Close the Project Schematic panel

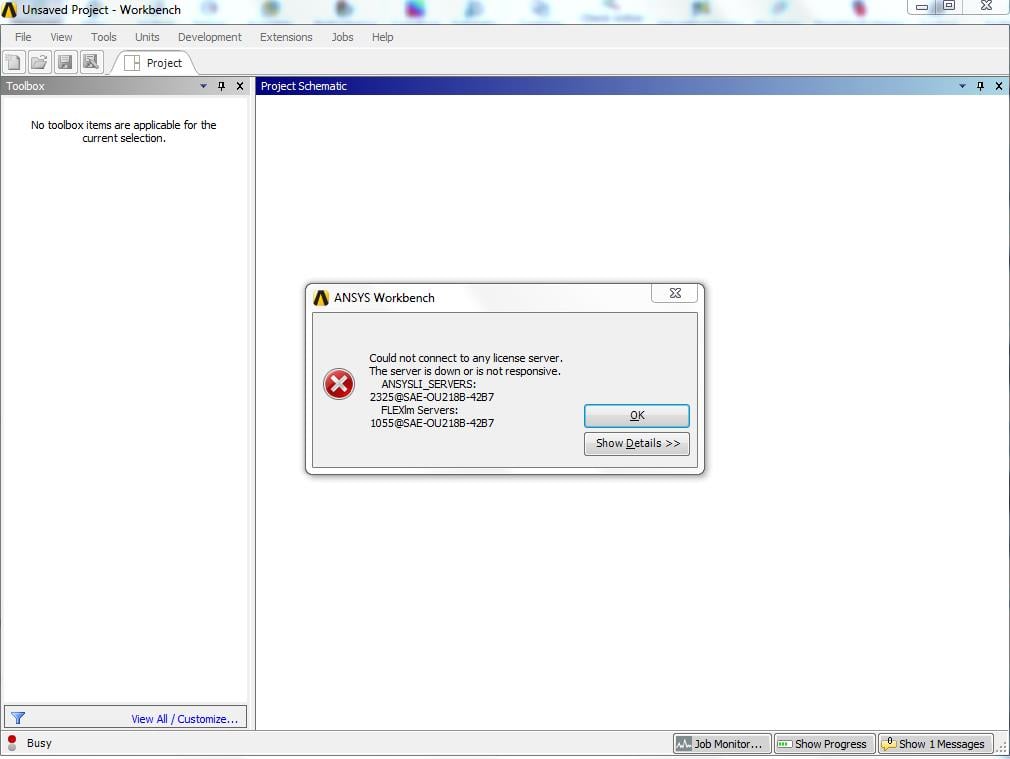(999, 86)
